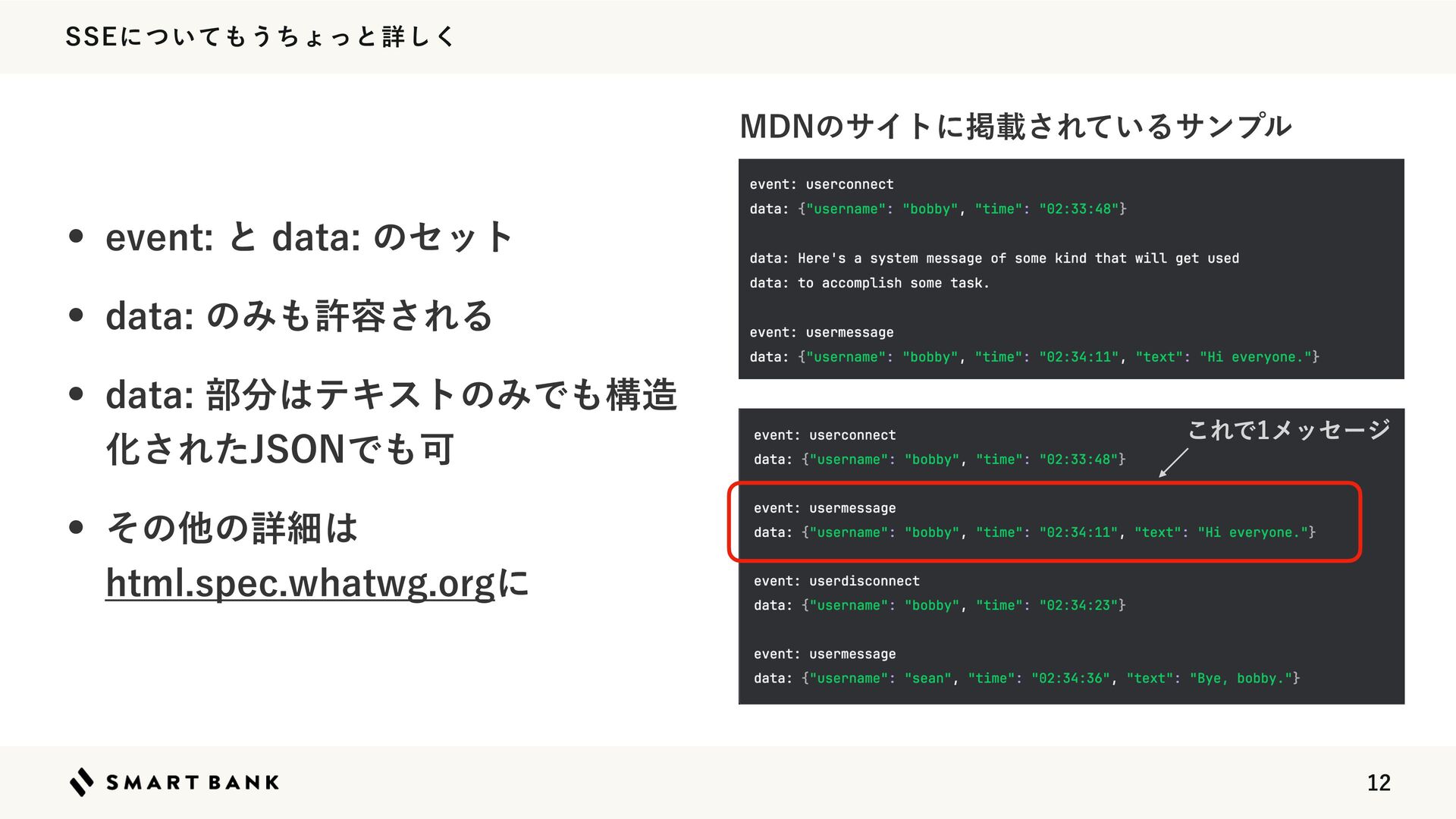Click the userdisconnect event line
The height and width of the screenshot is (819, 1456).
tap(836, 581)
